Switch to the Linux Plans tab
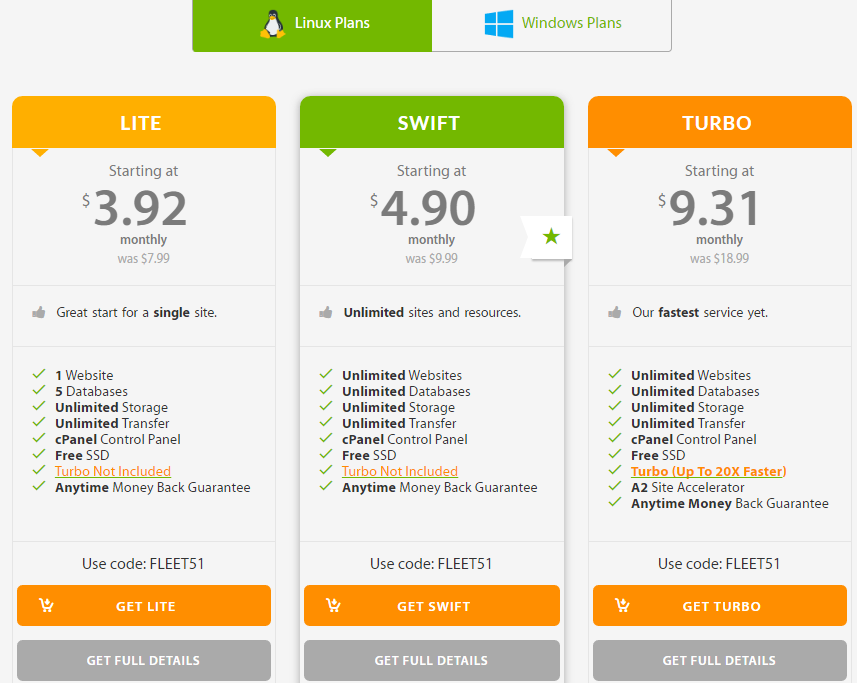The image size is (857, 683). click(x=312, y=24)
